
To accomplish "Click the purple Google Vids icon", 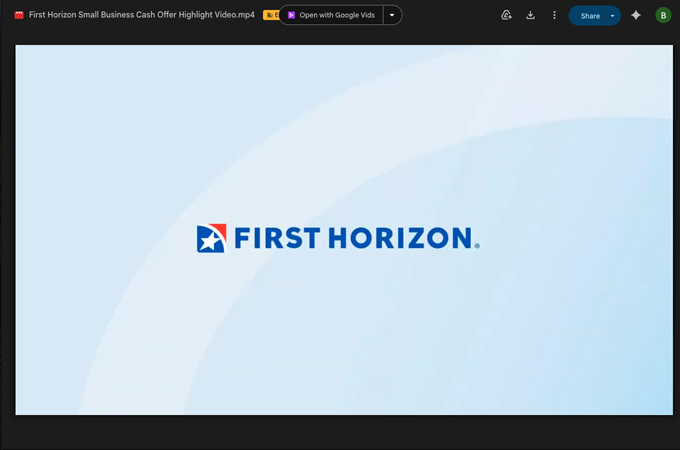I will (x=291, y=15).
